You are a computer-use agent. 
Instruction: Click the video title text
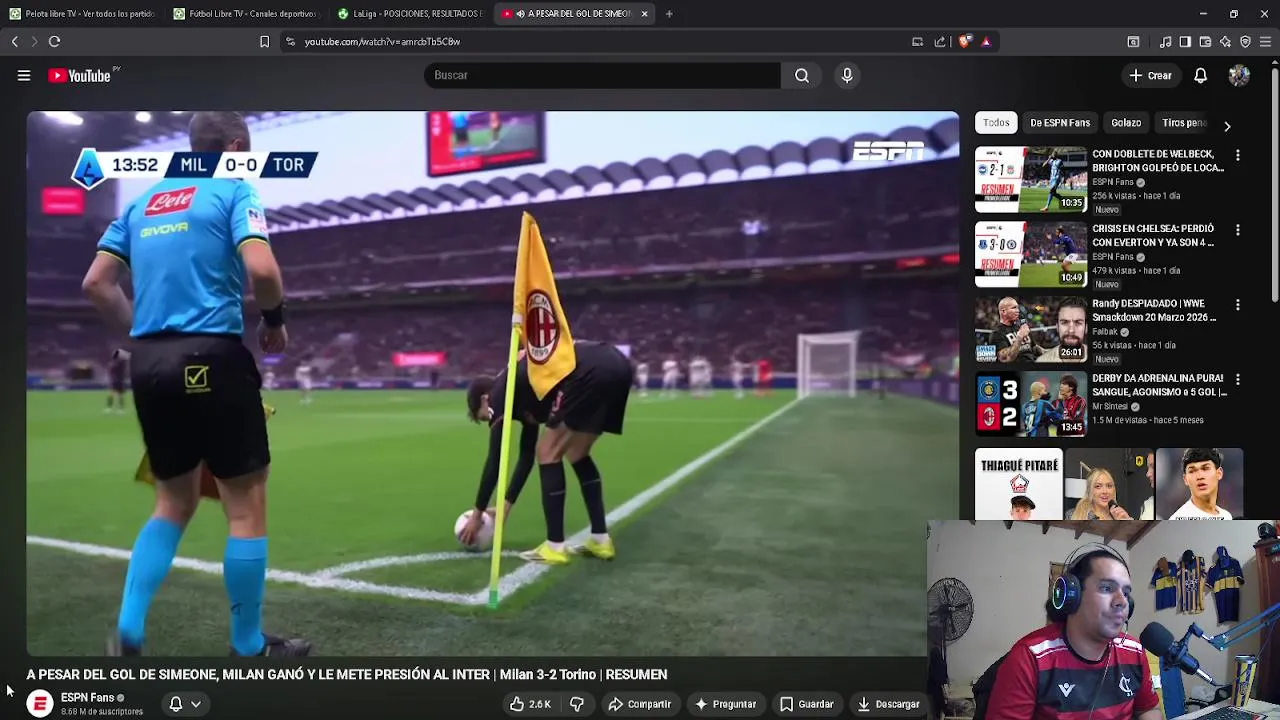tap(347, 675)
